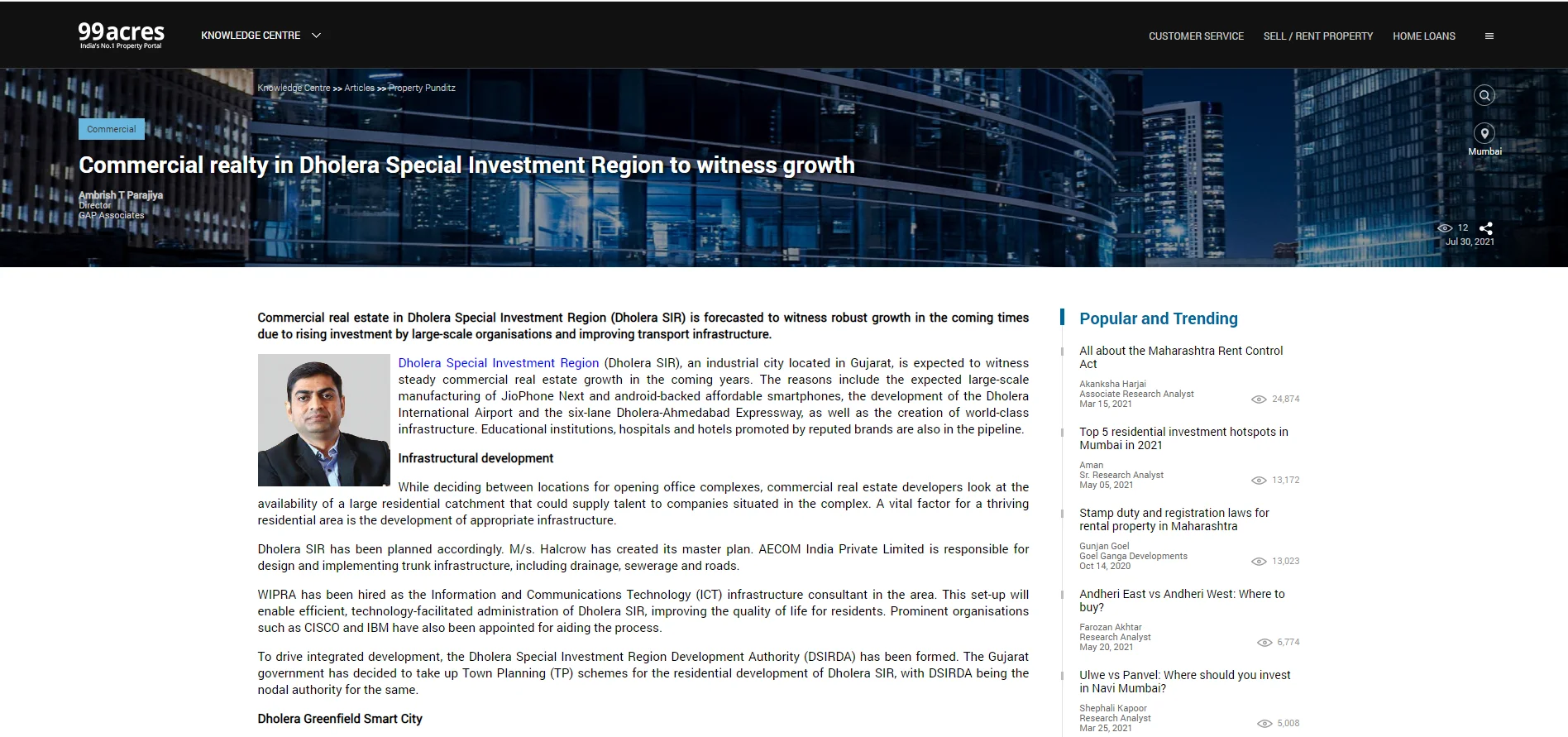Click eye icon beside 24,874 views
The height and width of the screenshot is (737, 1568).
pos(1259,400)
